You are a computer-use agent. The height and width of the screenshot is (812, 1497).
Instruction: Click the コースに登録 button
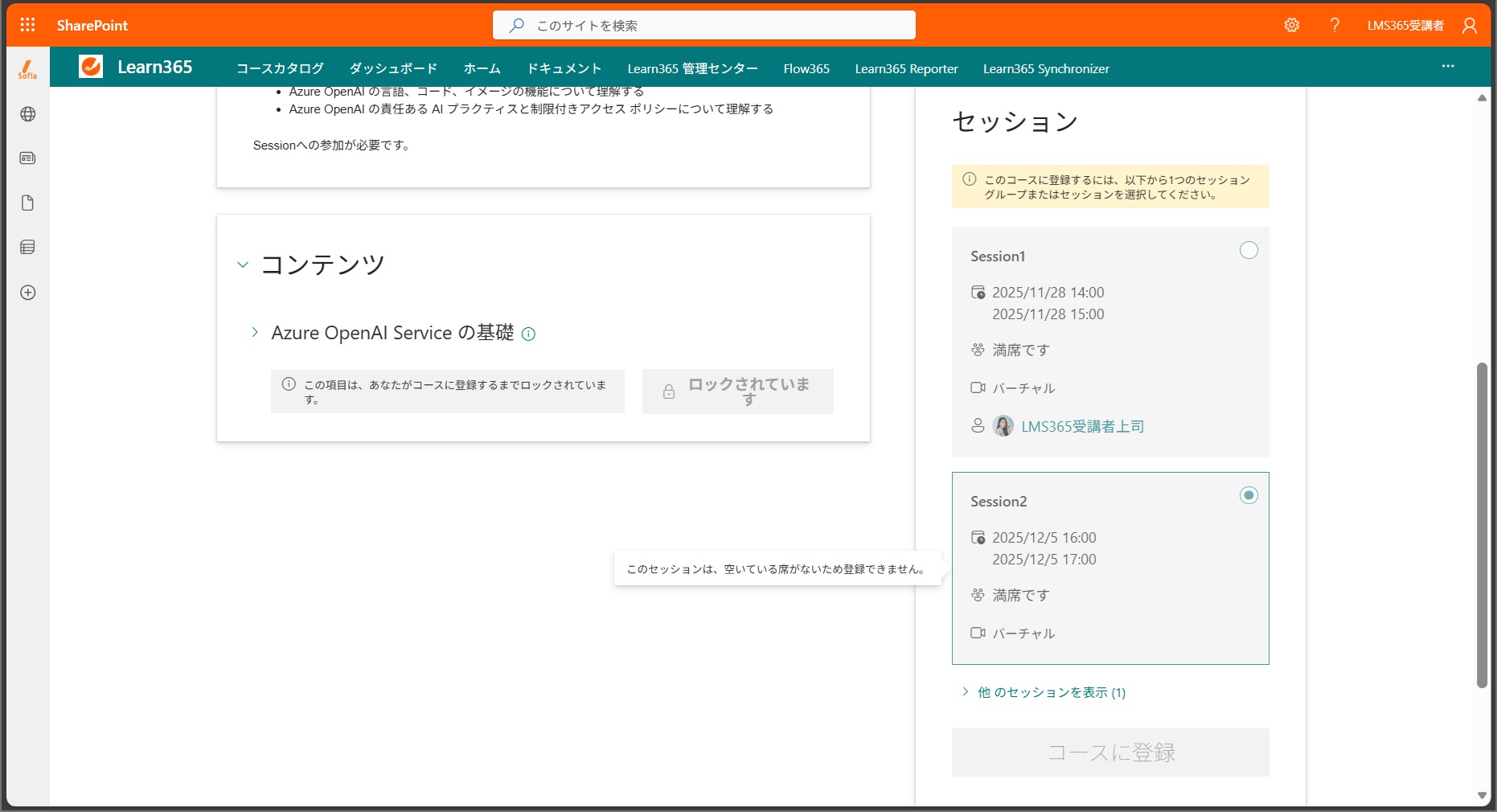(x=1110, y=752)
